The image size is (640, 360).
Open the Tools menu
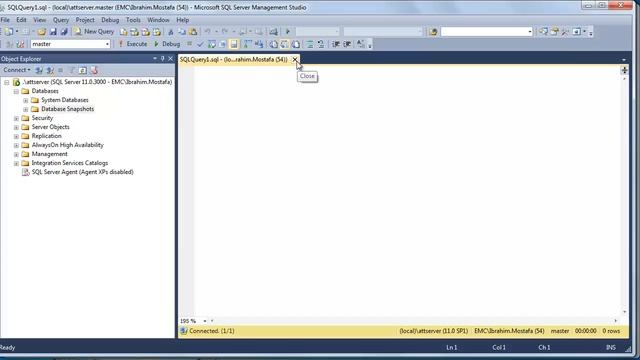coord(133,20)
